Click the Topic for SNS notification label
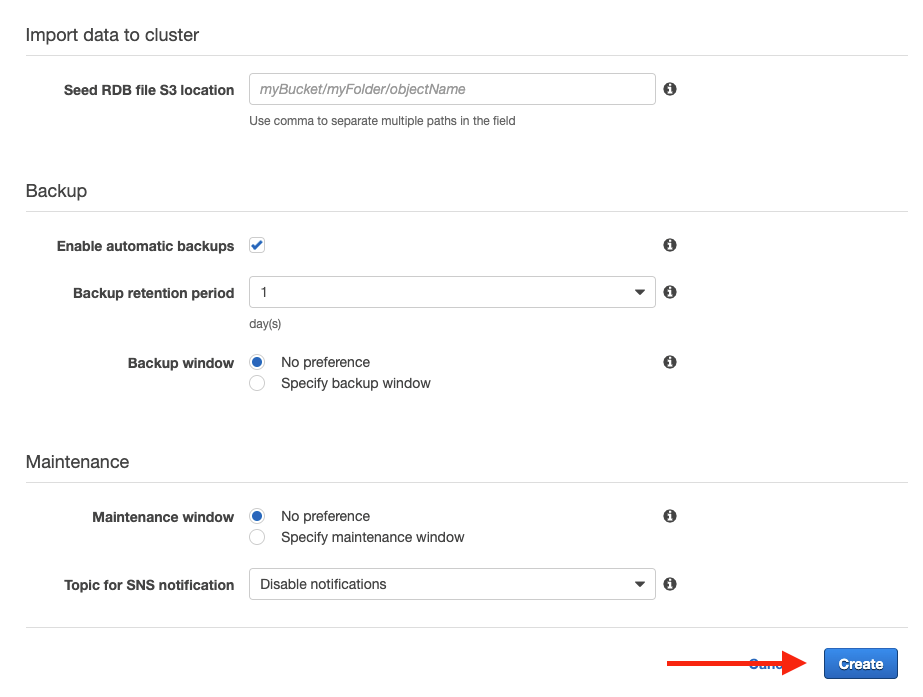Image resolution: width=923 pixels, height=697 pixels. click(x=149, y=585)
